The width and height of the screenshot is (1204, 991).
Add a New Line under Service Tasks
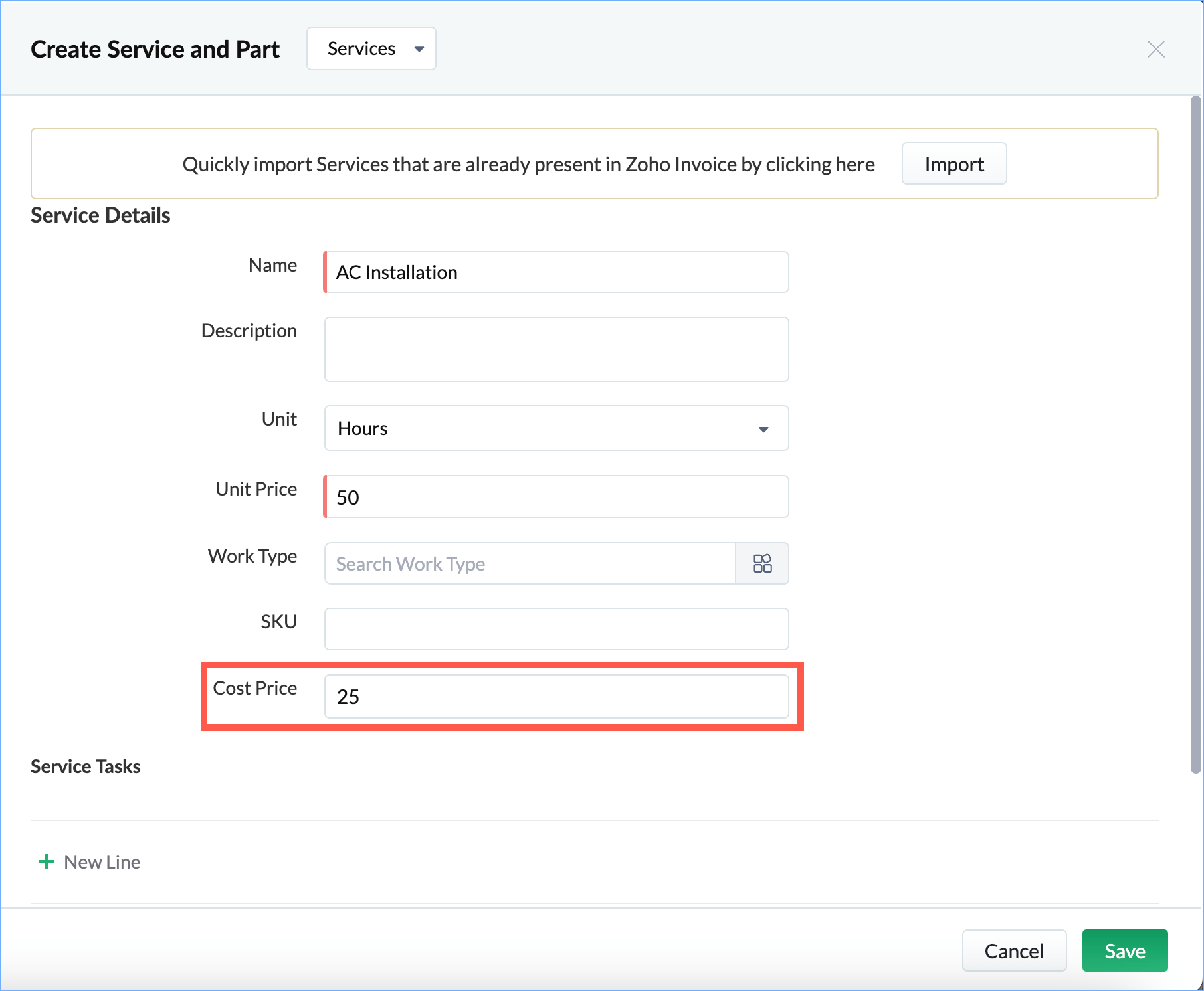click(x=102, y=862)
